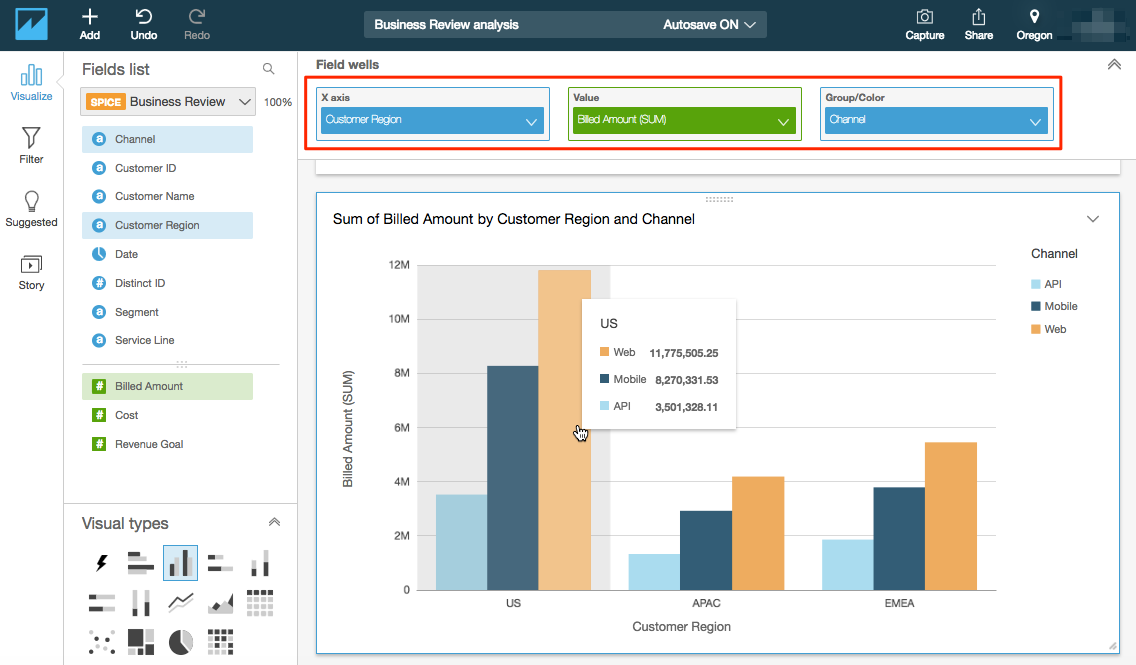The height and width of the screenshot is (665, 1136).
Task: Click the Undo button
Action: pos(143,24)
